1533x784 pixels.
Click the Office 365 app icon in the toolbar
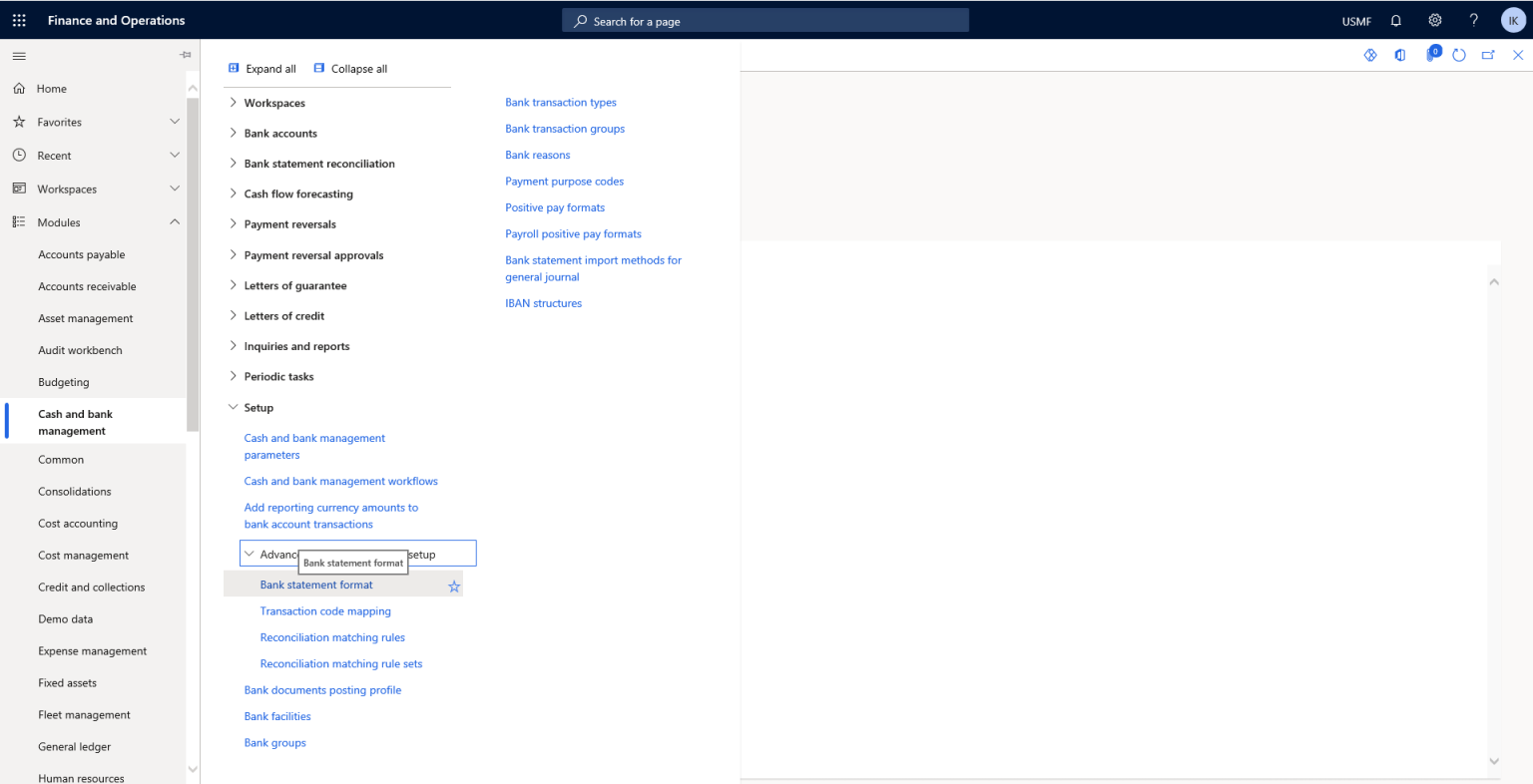tap(1399, 55)
